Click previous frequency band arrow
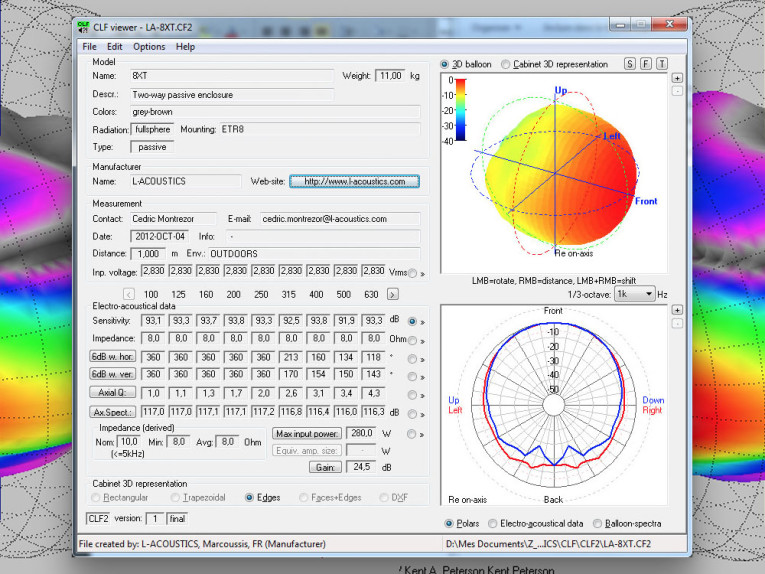Image resolution: width=765 pixels, height=574 pixels. click(129, 295)
